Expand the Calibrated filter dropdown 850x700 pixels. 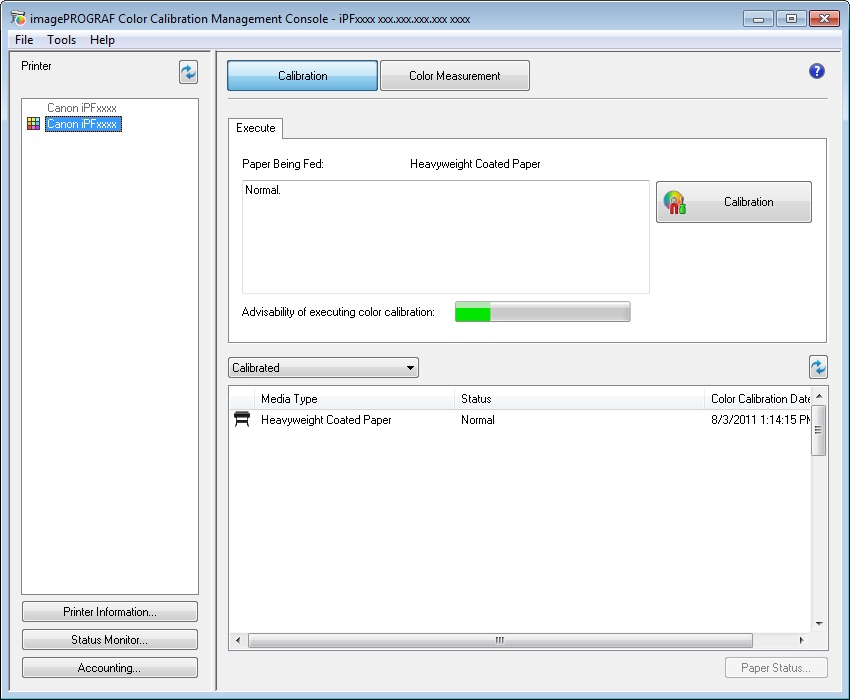(x=323, y=368)
